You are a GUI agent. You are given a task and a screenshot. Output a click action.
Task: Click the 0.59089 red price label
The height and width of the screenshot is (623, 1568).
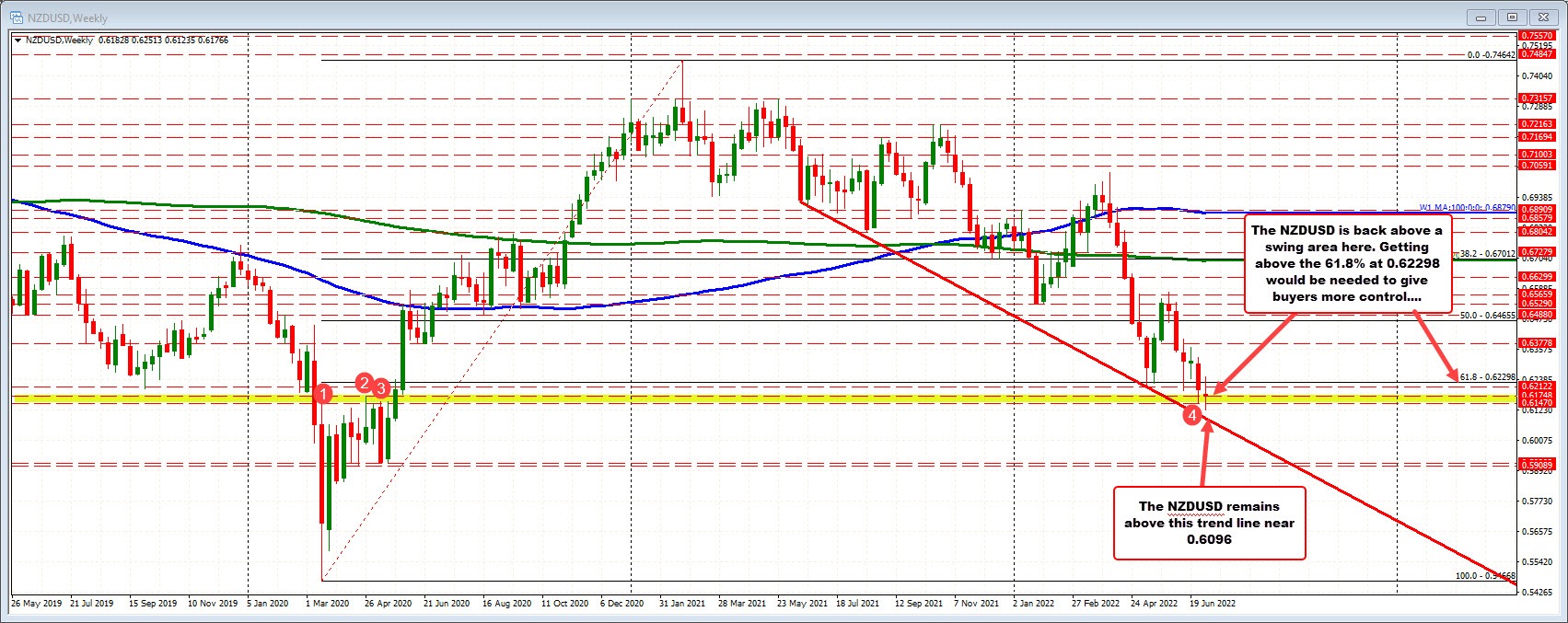click(1541, 465)
